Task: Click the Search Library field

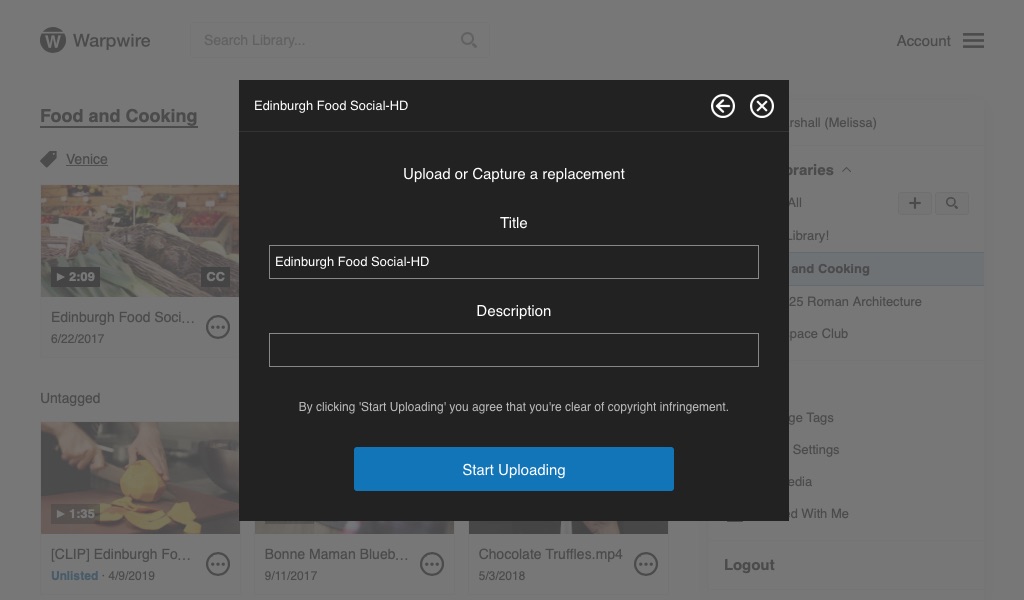Action: [340, 40]
